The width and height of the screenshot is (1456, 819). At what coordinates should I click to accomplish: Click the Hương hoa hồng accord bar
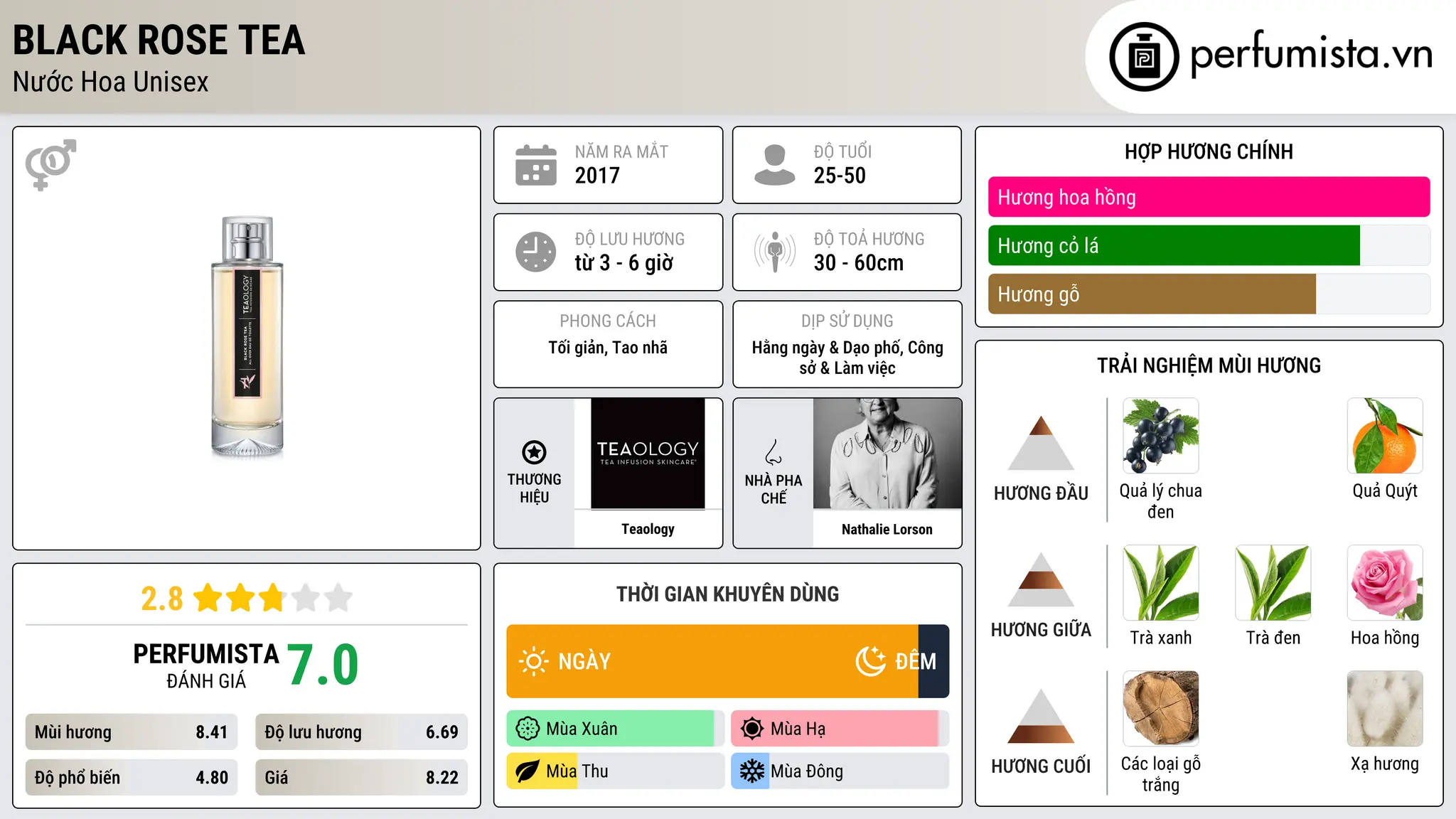(x=1209, y=197)
